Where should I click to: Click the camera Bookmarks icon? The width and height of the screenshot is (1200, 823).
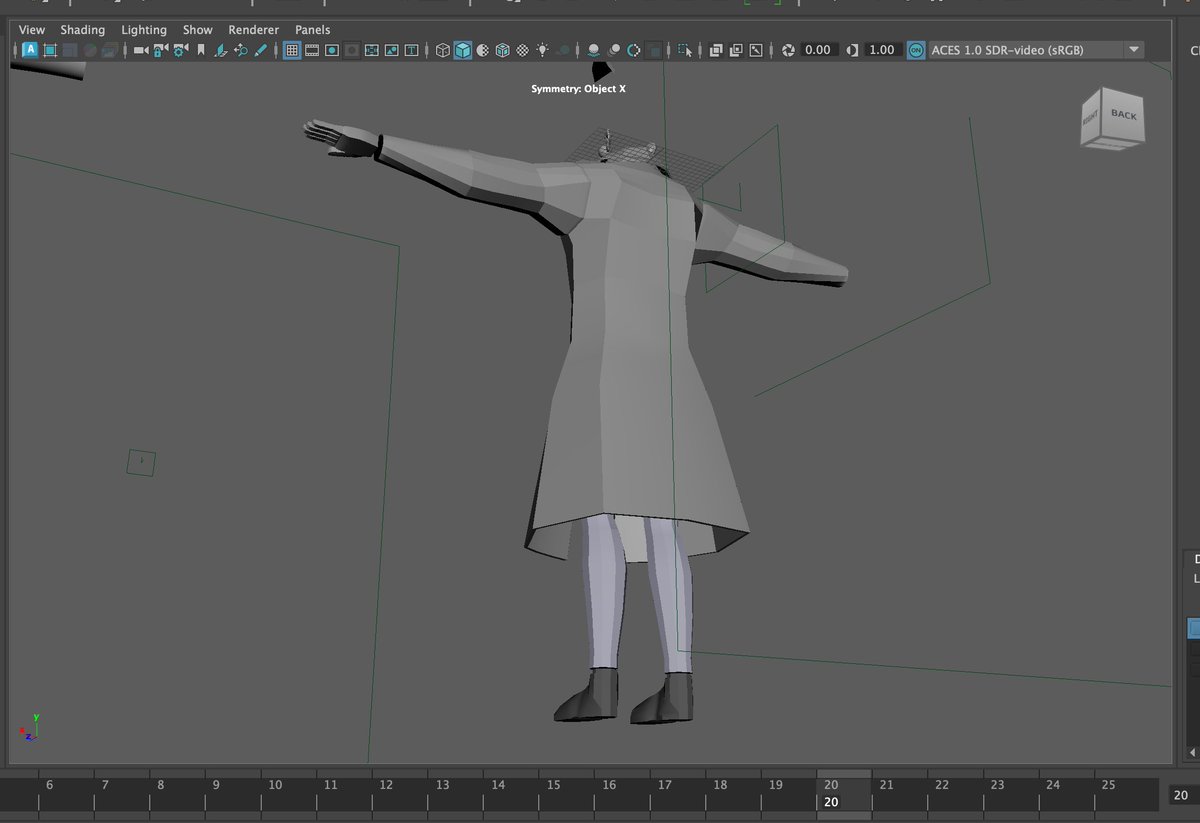[x=201, y=49]
